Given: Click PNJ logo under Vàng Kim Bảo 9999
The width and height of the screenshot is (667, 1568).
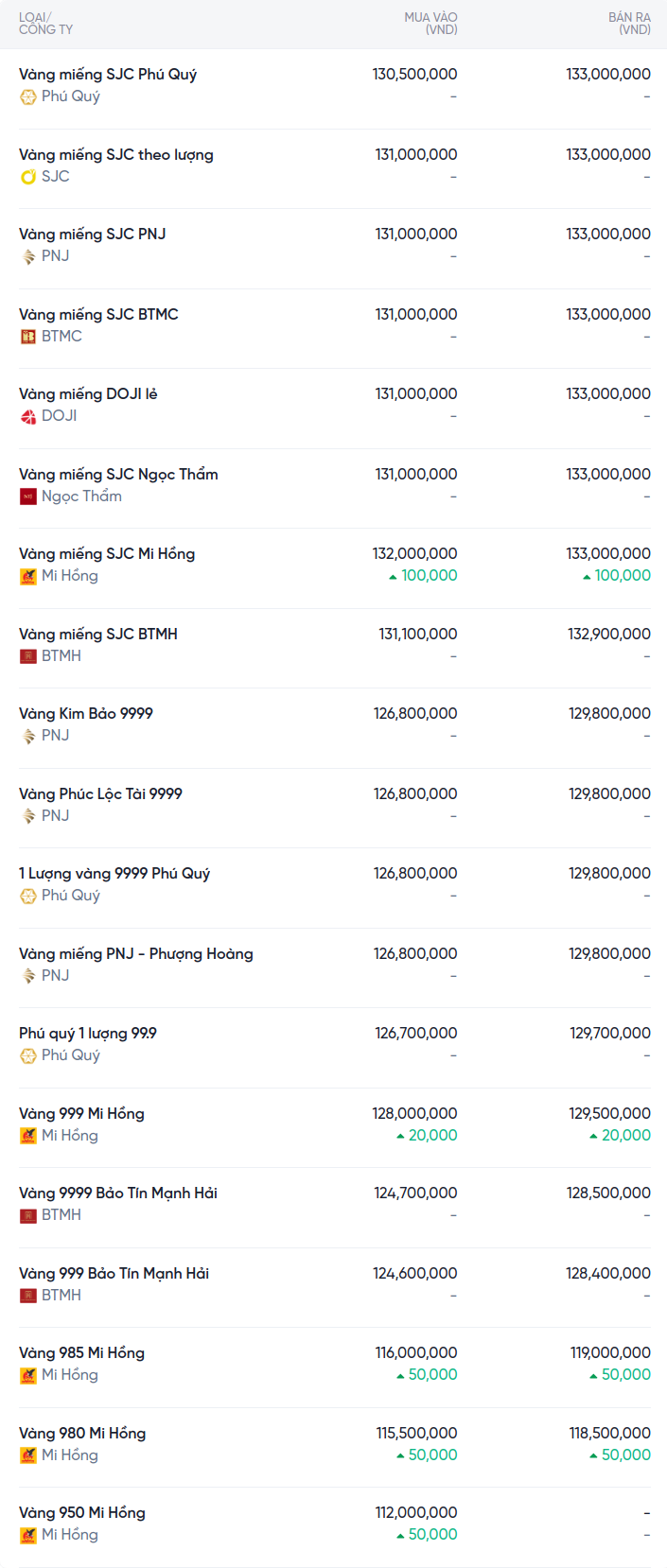Looking at the screenshot, I should click(x=28, y=736).
